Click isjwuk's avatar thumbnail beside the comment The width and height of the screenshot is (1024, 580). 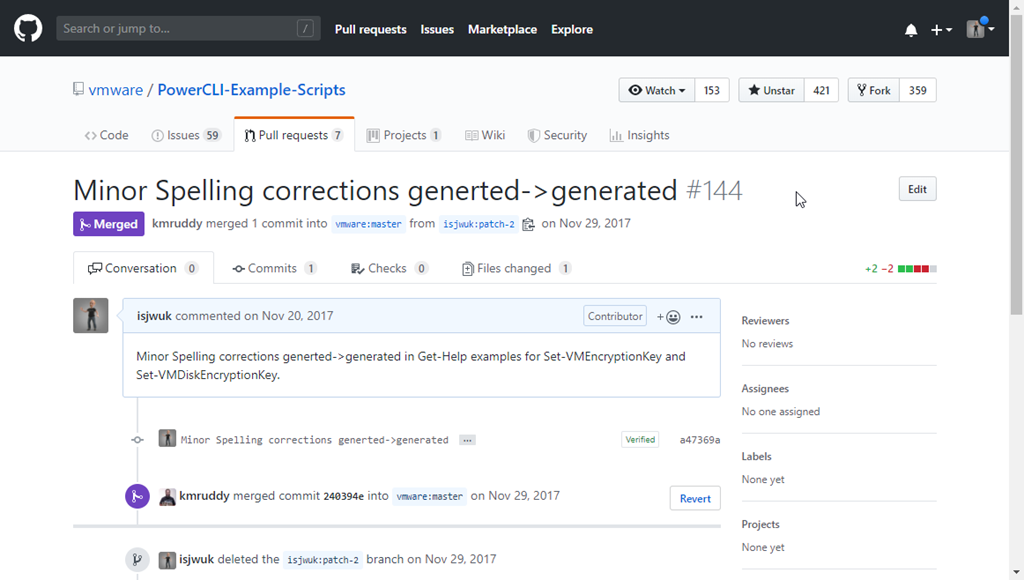91,315
